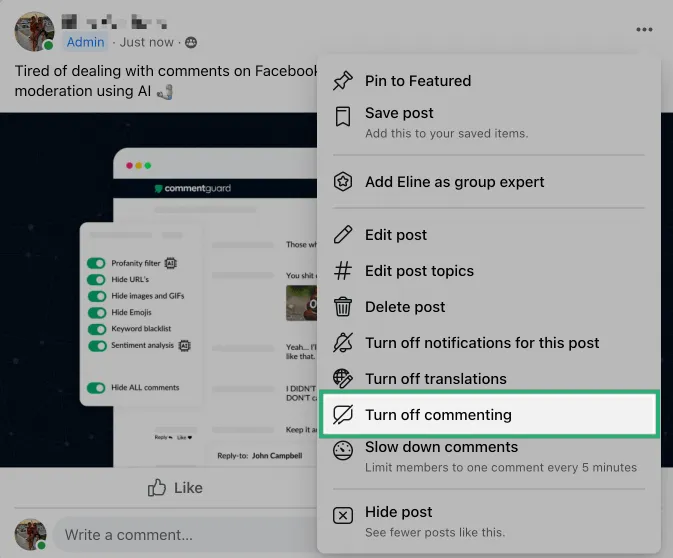This screenshot has height=558, width=673.
Task: Click the 'Reply-to: John Campbell' text
Action: click(x=260, y=455)
